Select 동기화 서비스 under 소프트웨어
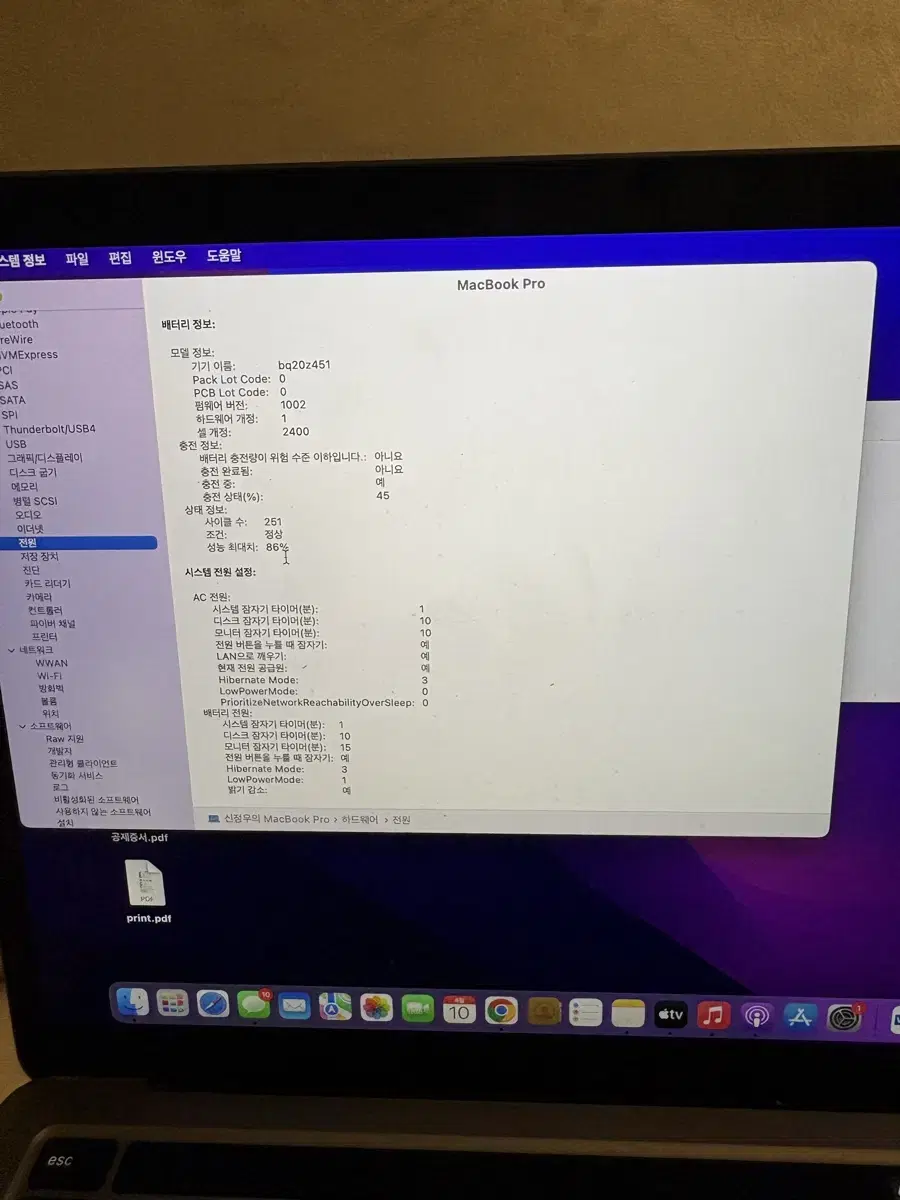The width and height of the screenshot is (900, 1200). 76,775
